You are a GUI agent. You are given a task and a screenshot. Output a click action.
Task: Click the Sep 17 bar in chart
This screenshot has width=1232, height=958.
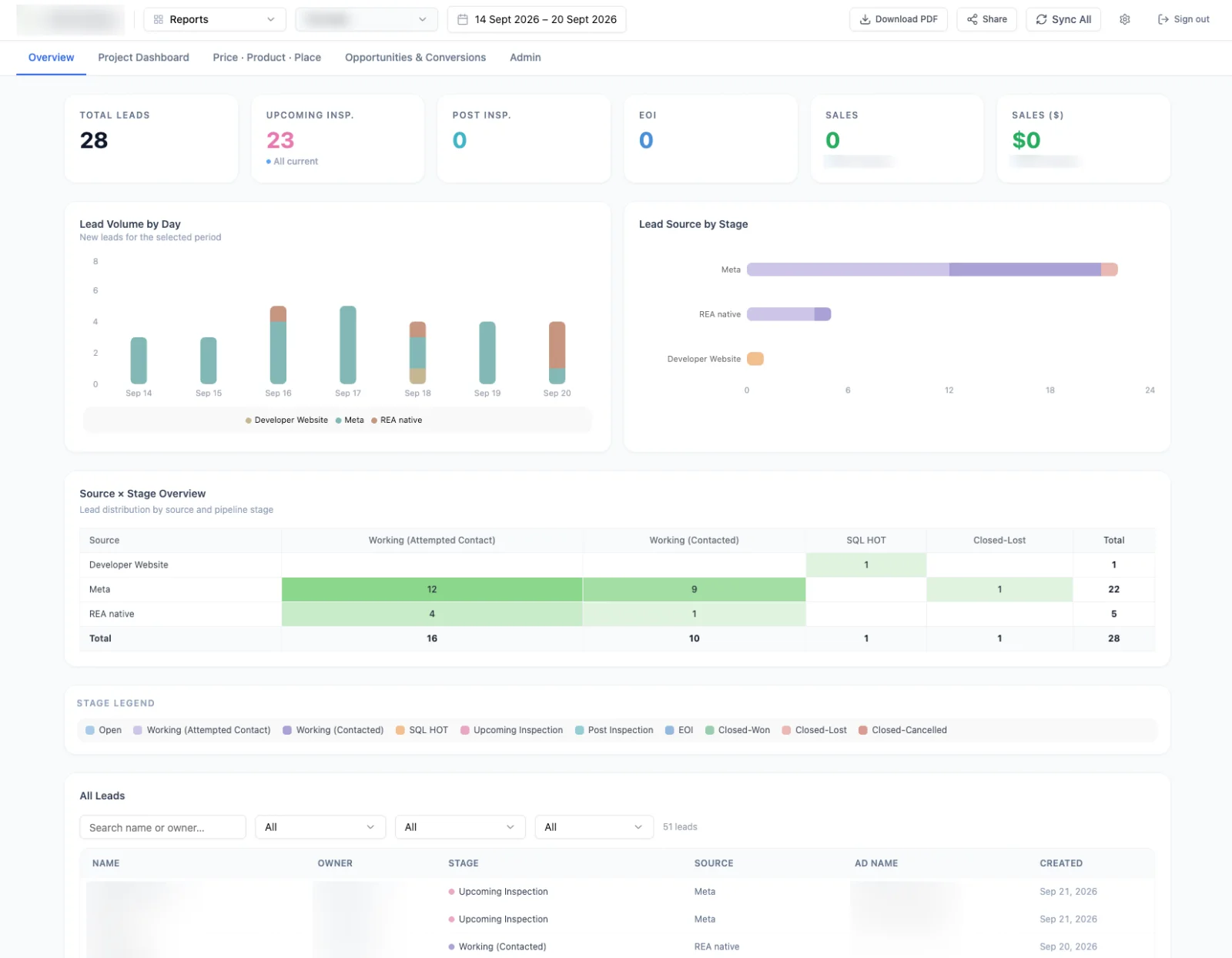pyautogui.click(x=348, y=345)
